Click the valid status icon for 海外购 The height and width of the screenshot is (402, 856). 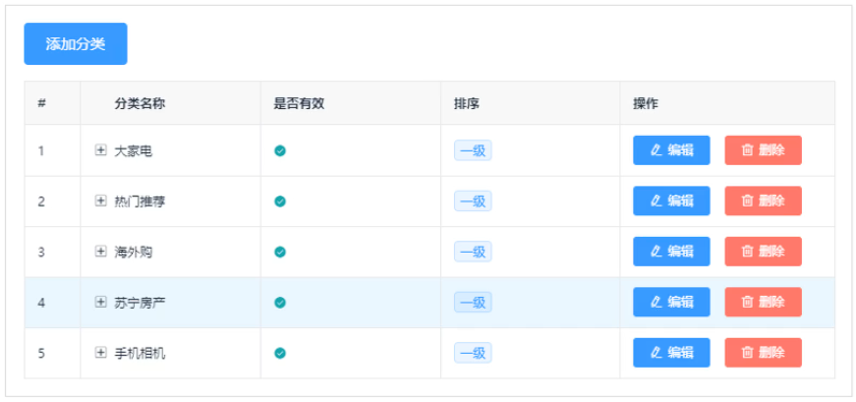[280, 252]
